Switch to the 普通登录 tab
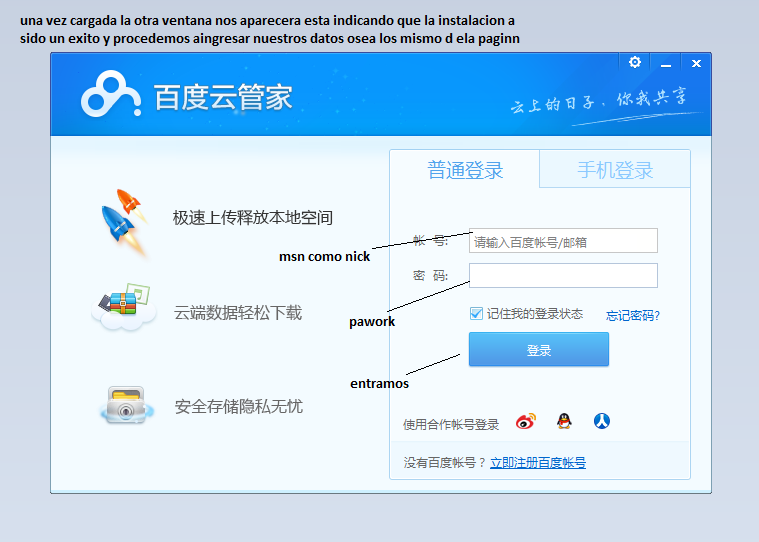 click(x=465, y=170)
